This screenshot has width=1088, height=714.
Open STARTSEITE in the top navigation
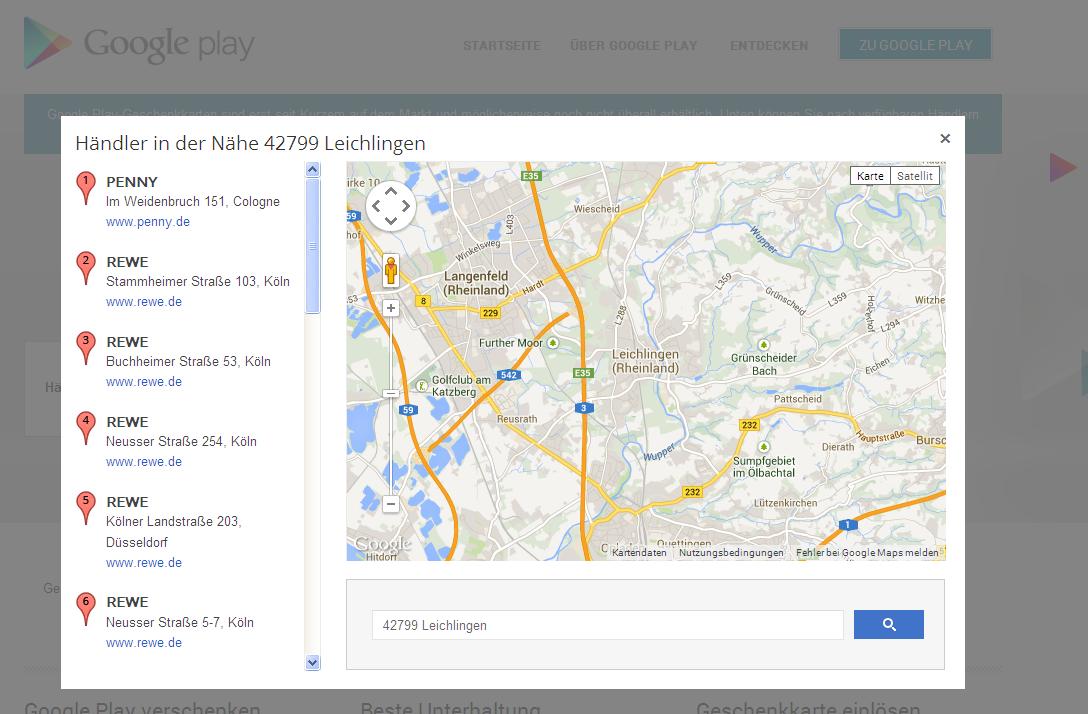coord(502,46)
